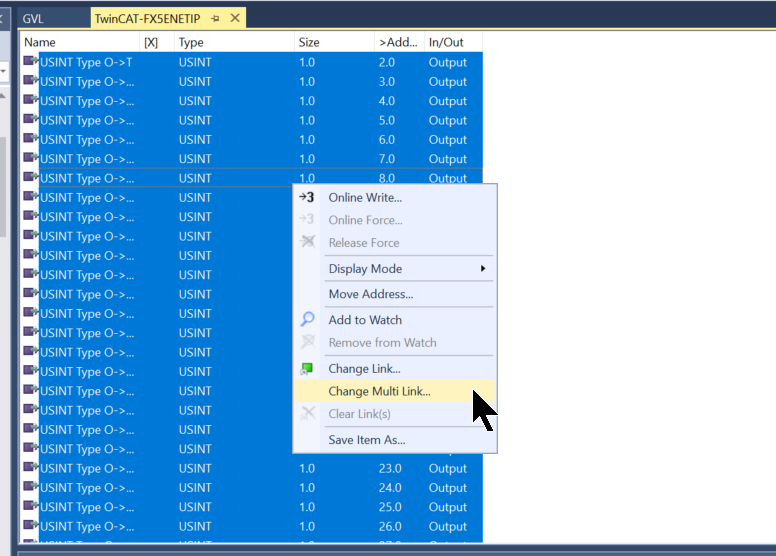776x556 pixels.
Task: Close the TwinCAT-FX5ENETIP tab
Action: point(235,18)
